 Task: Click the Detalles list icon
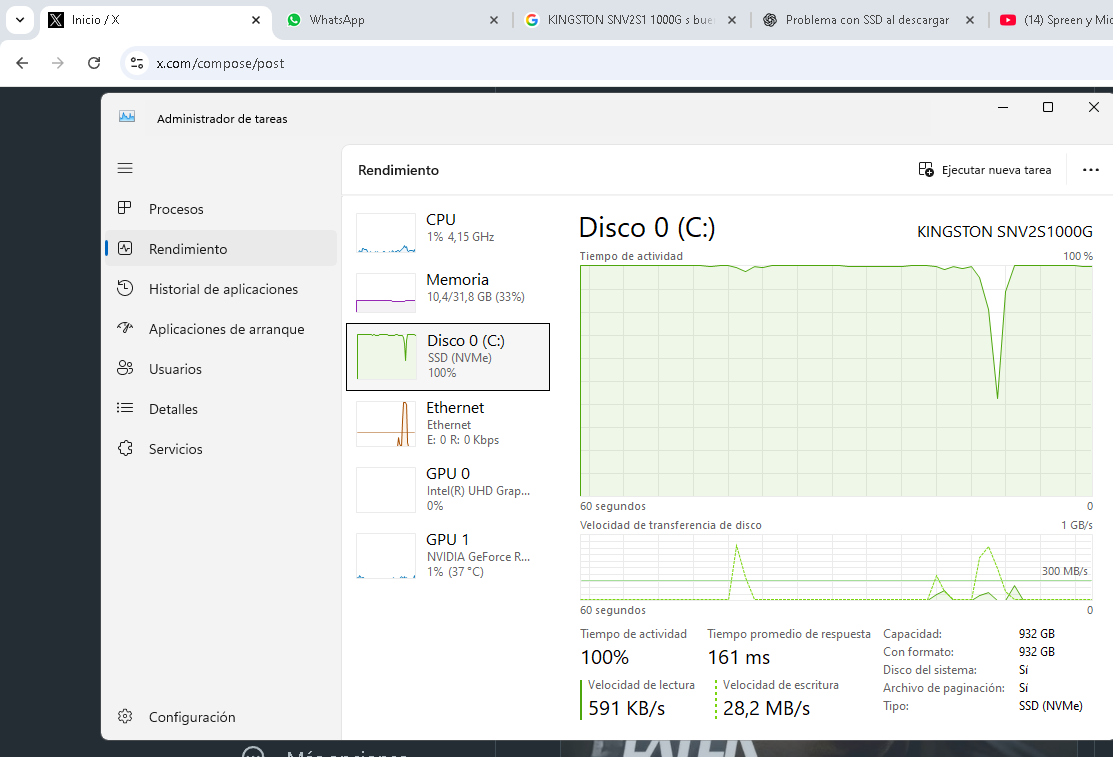click(125, 408)
